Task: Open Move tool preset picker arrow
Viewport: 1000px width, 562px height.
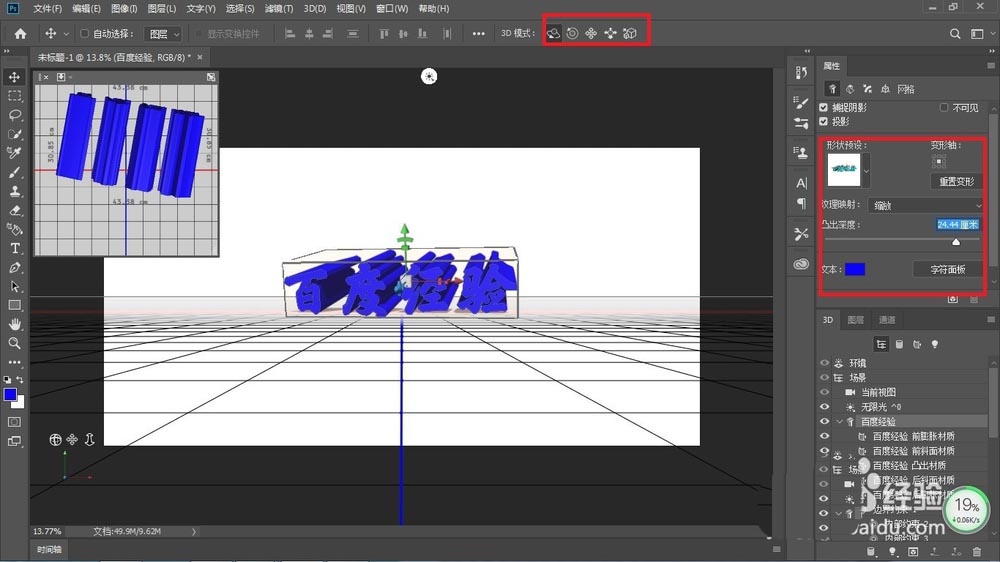Action: tap(66, 34)
